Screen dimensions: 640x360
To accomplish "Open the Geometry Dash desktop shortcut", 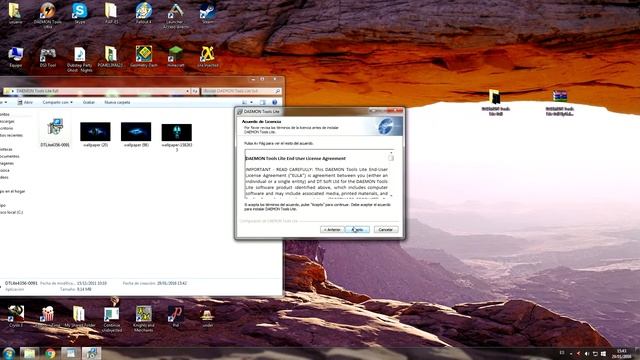I will 144,57.
